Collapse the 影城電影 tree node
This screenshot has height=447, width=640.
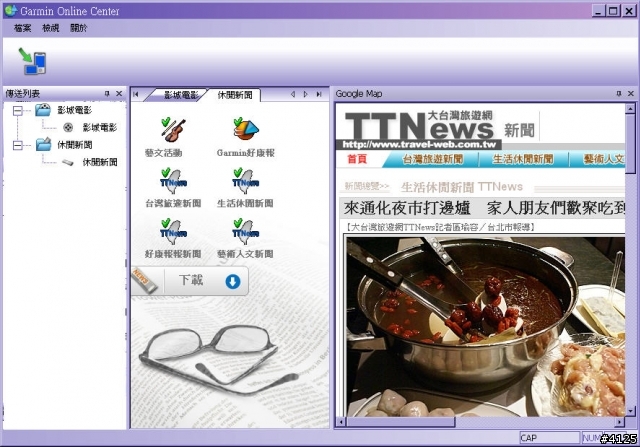tap(18, 110)
